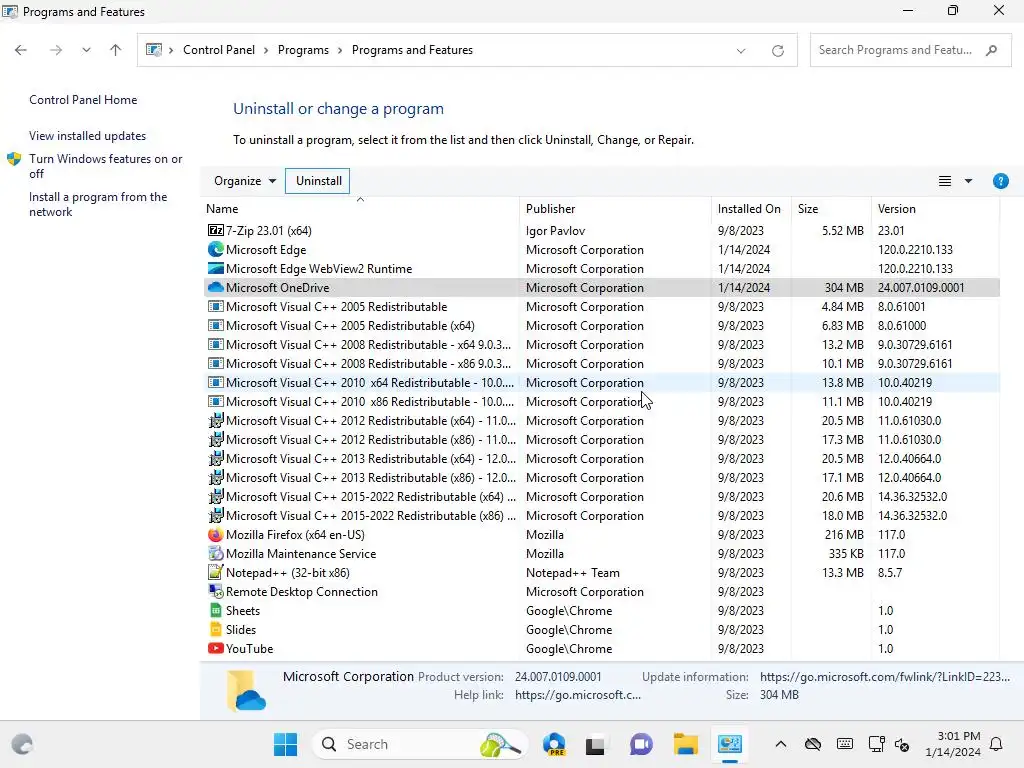Open the Organize dropdown menu

coord(245,181)
